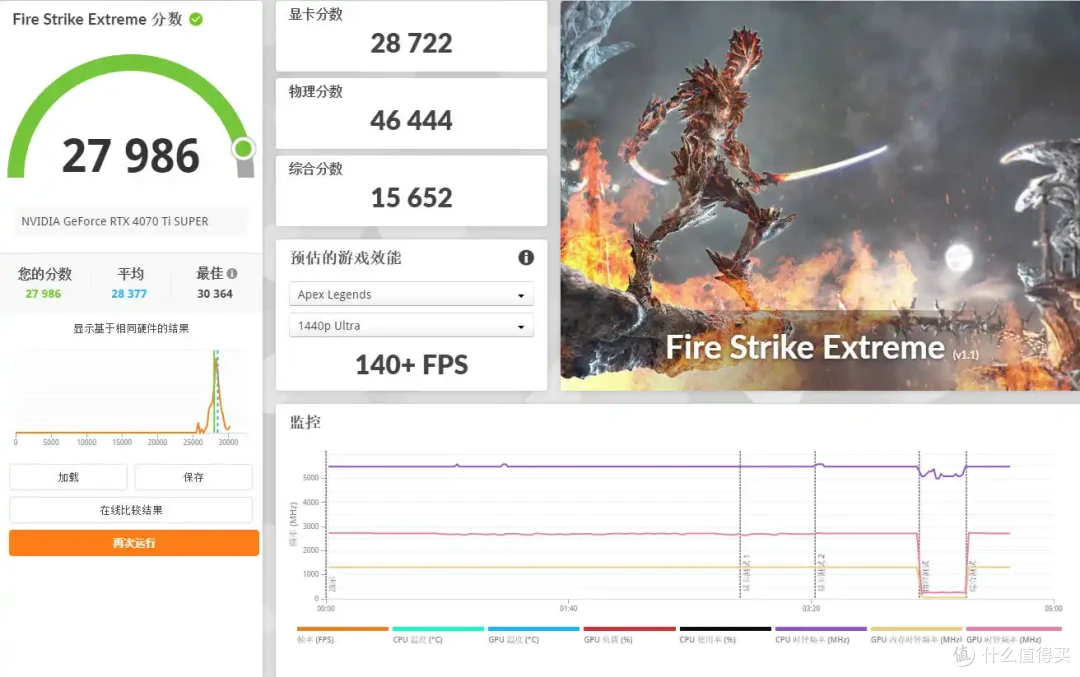Click the 显示基于相同硬件的结果 label

tap(131, 329)
